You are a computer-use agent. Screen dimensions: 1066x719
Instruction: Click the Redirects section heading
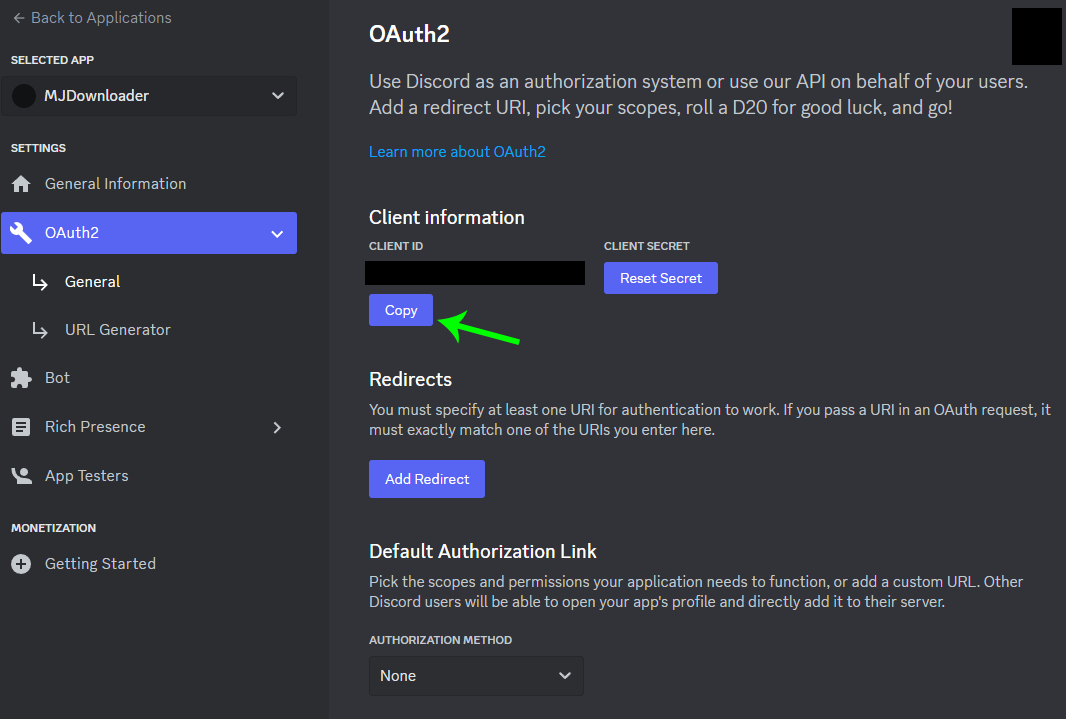[411, 379]
